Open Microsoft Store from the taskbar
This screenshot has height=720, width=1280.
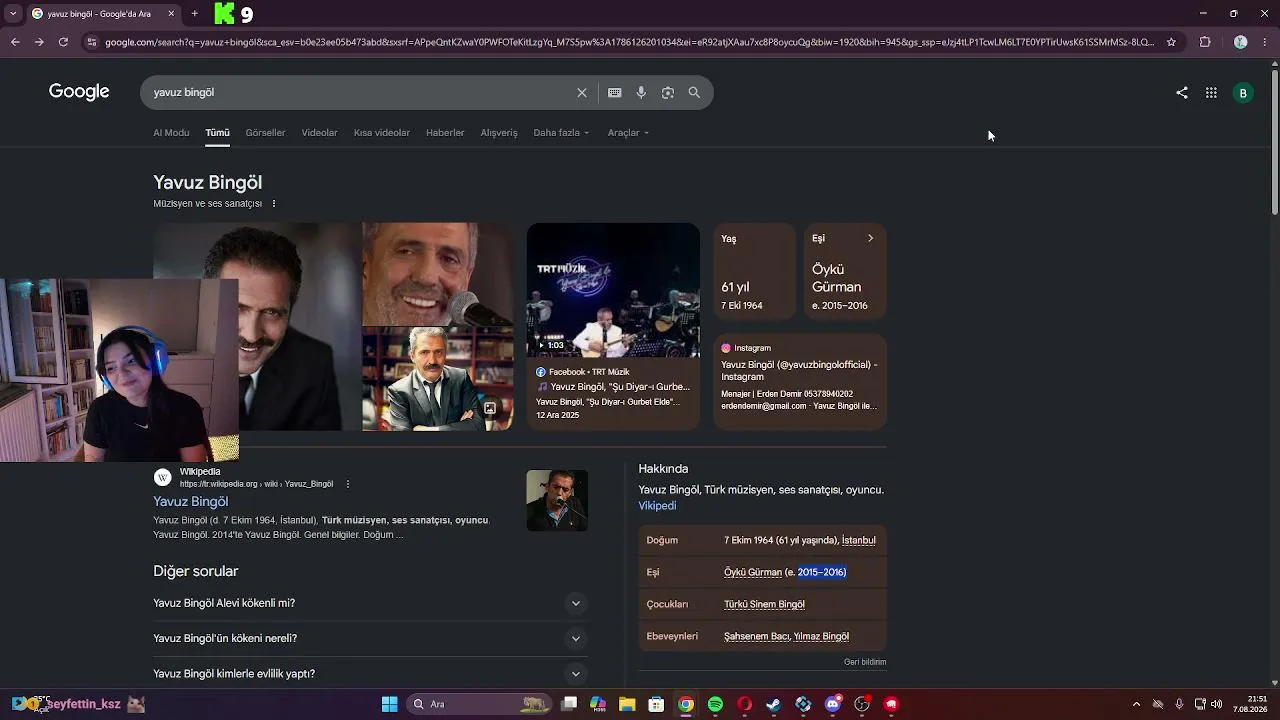656,704
